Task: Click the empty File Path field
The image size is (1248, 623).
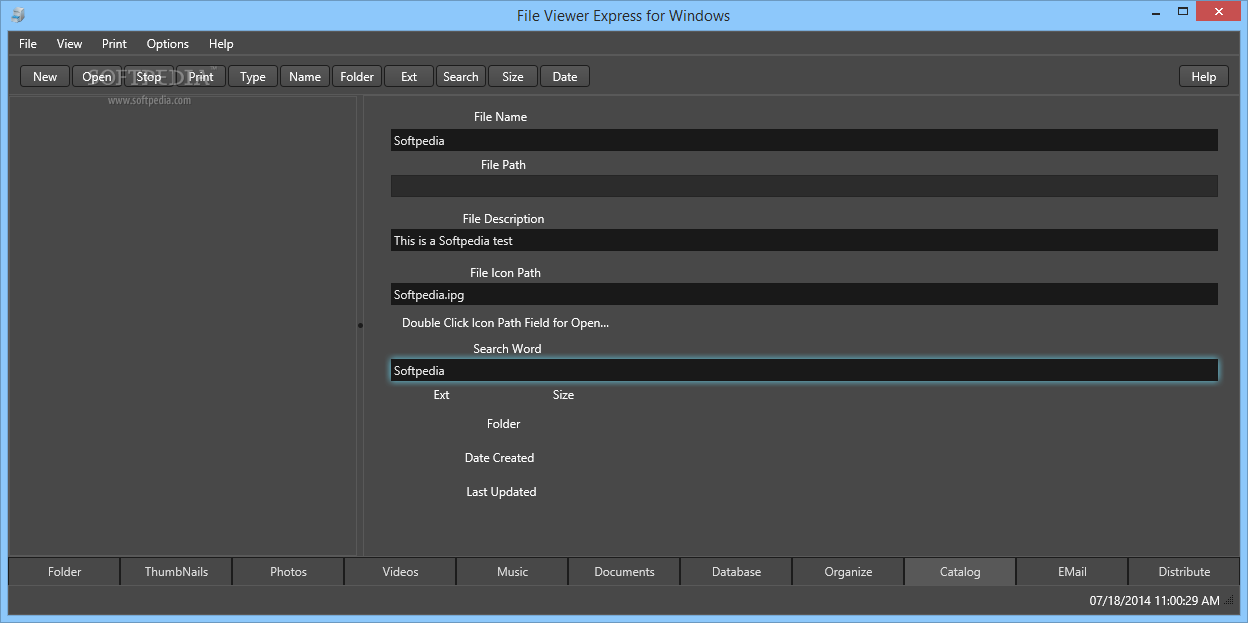Action: 804,186
